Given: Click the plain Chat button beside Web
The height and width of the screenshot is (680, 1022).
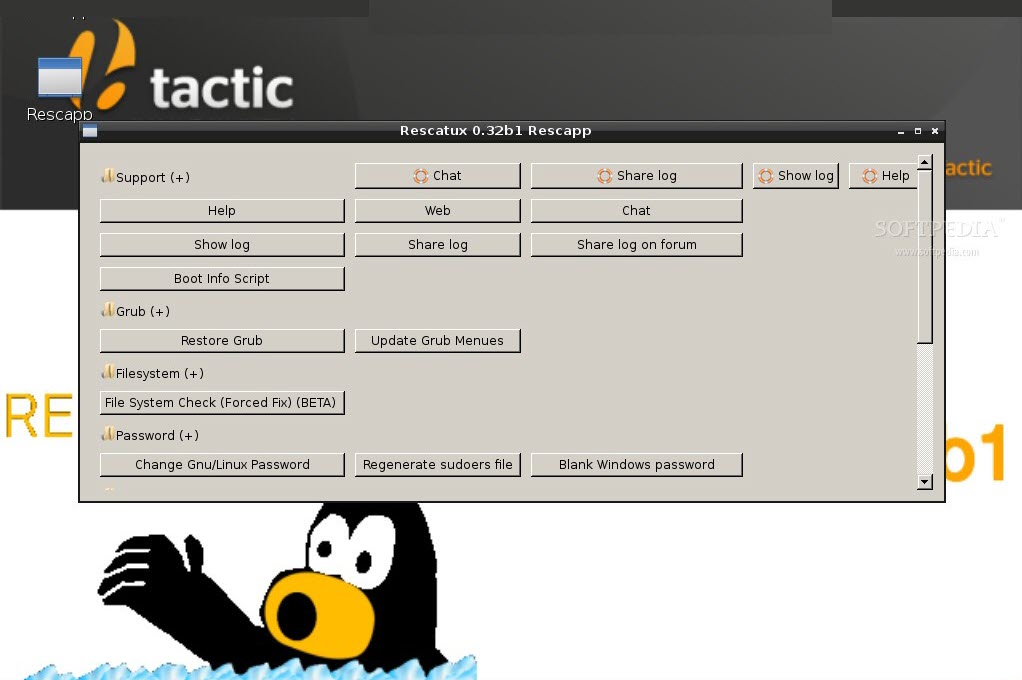Looking at the screenshot, I should [637, 211].
